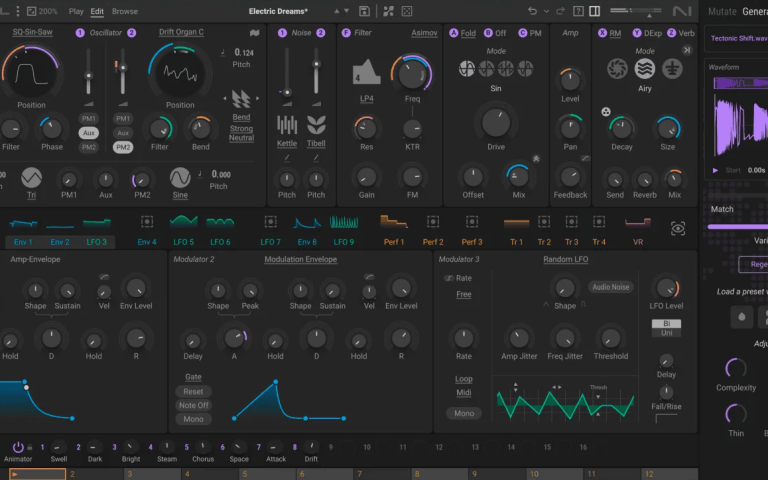Screen dimensions: 768x480
Task: Click the Swell macro knob
Action: point(58,447)
